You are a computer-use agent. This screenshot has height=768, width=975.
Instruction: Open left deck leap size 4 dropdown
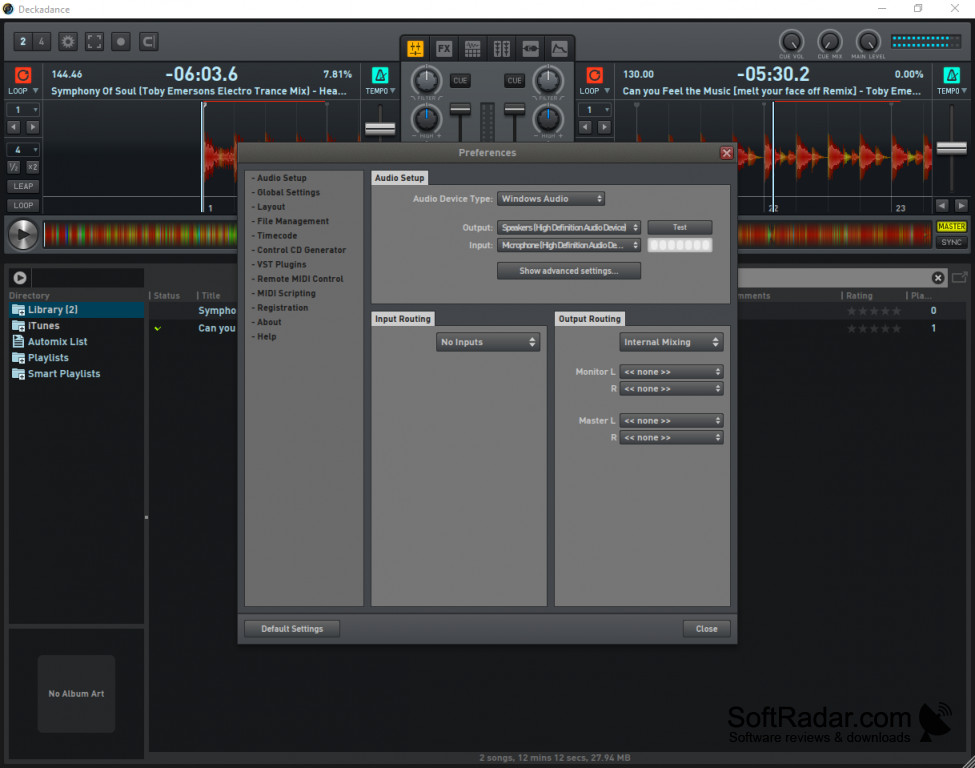pos(23,150)
